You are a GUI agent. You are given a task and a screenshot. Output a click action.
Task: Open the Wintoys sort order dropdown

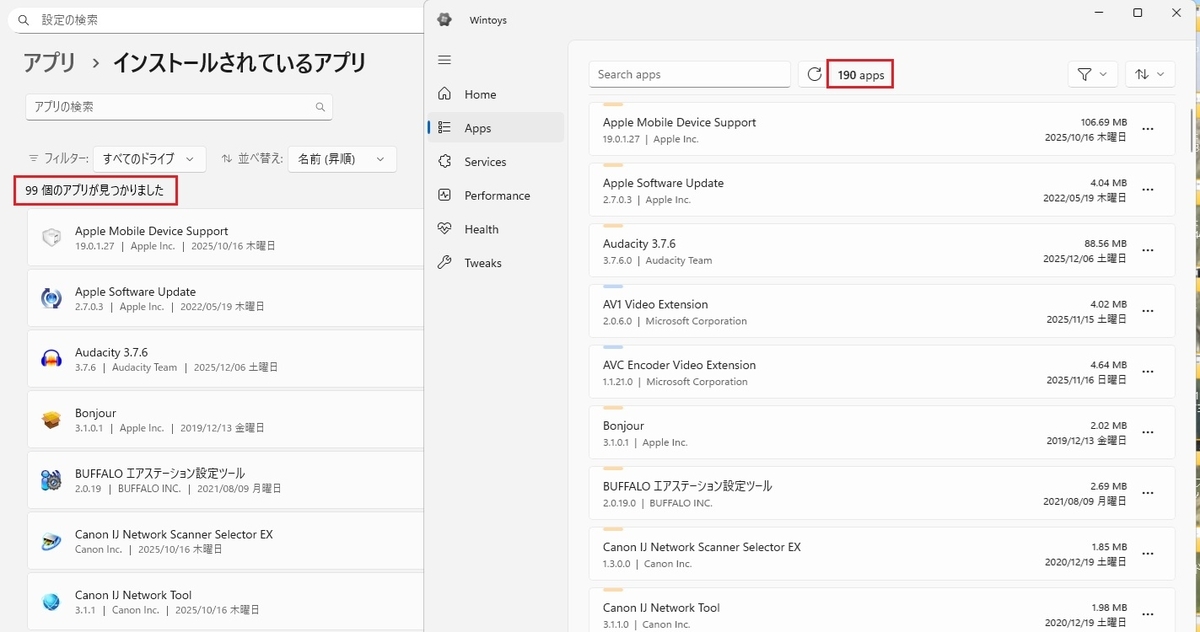coord(1150,74)
